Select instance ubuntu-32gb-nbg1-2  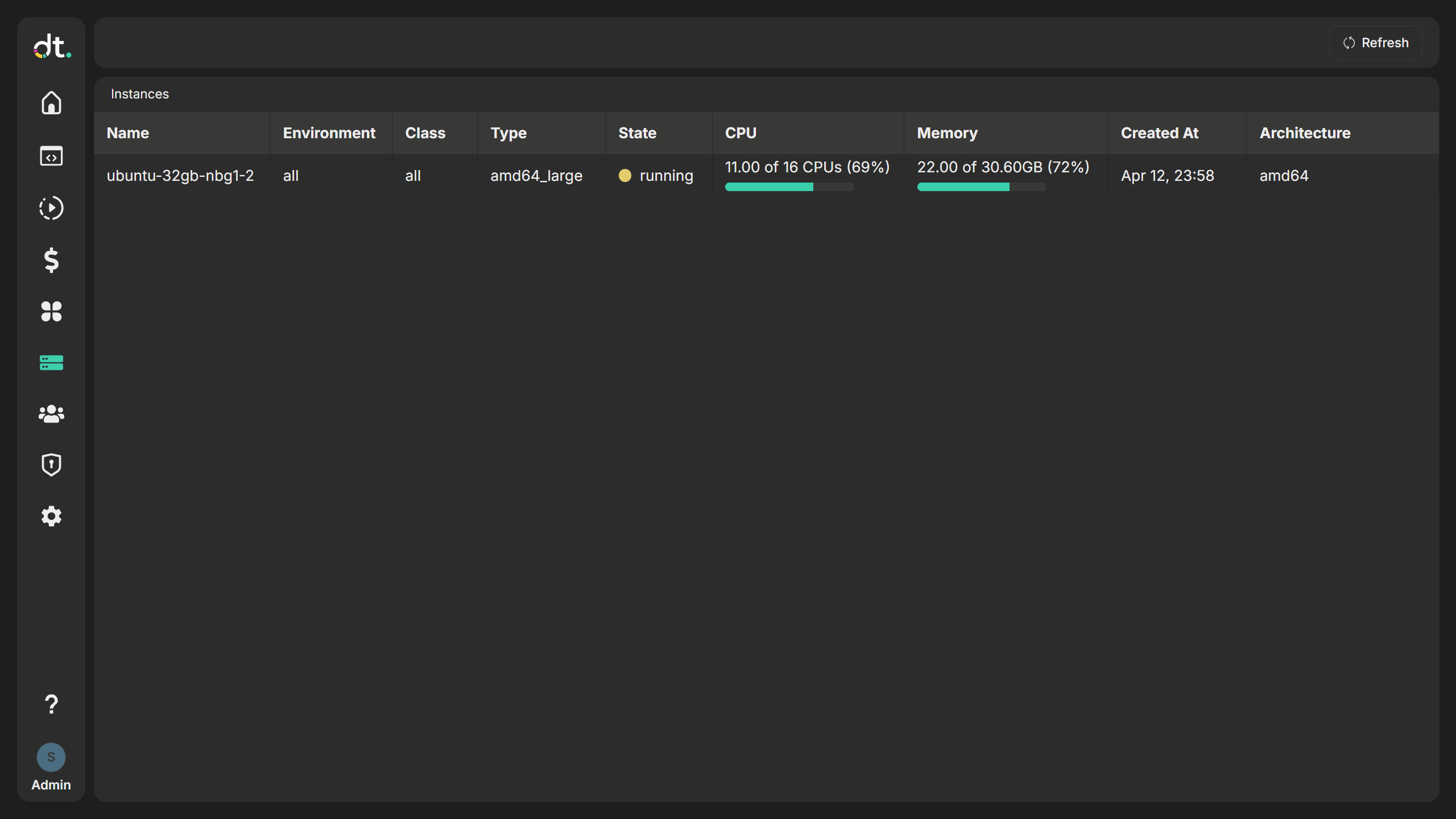tap(180, 176)
